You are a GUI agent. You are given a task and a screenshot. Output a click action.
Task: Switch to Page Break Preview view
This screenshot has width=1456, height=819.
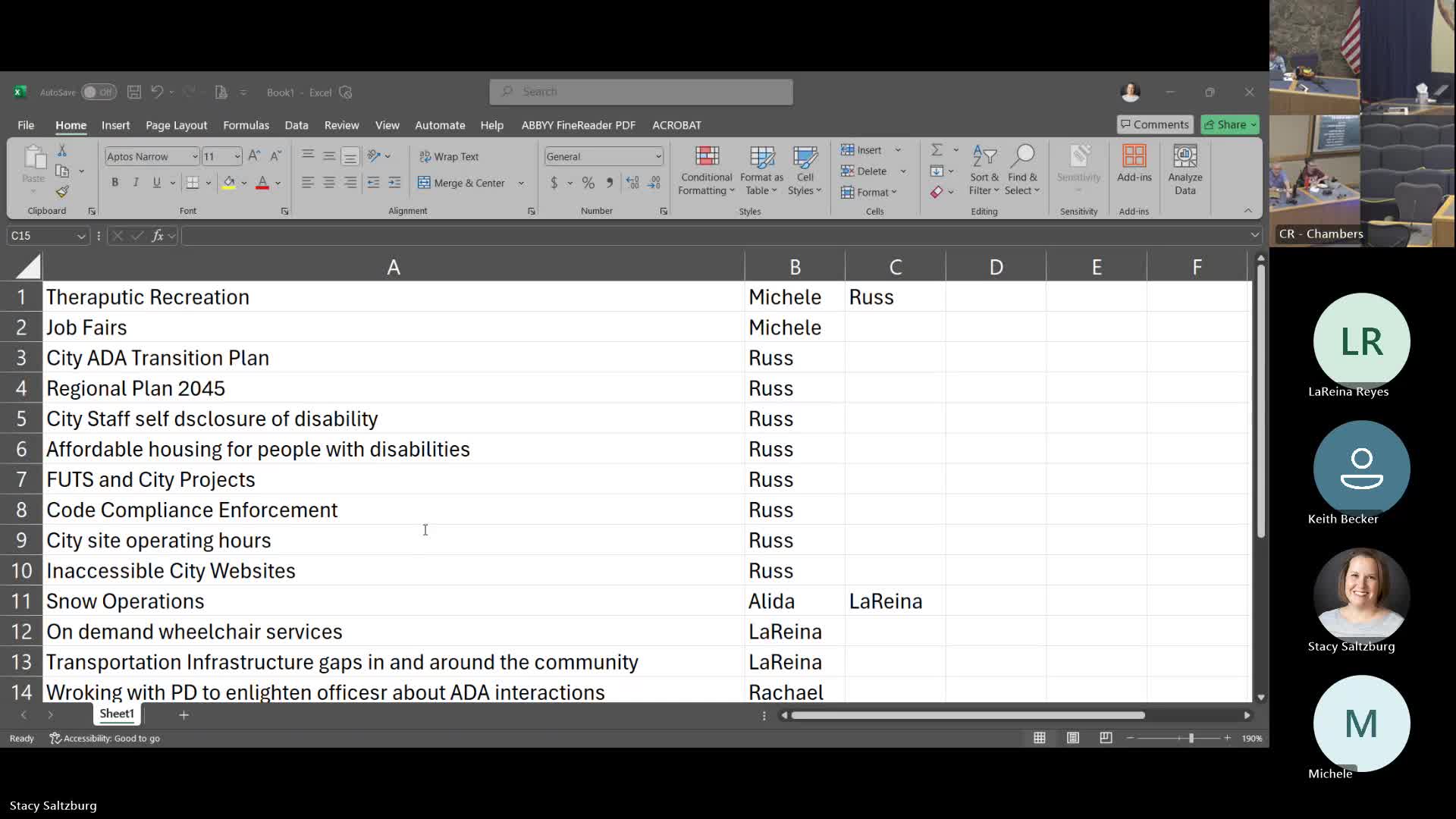tap(1106, 738)
